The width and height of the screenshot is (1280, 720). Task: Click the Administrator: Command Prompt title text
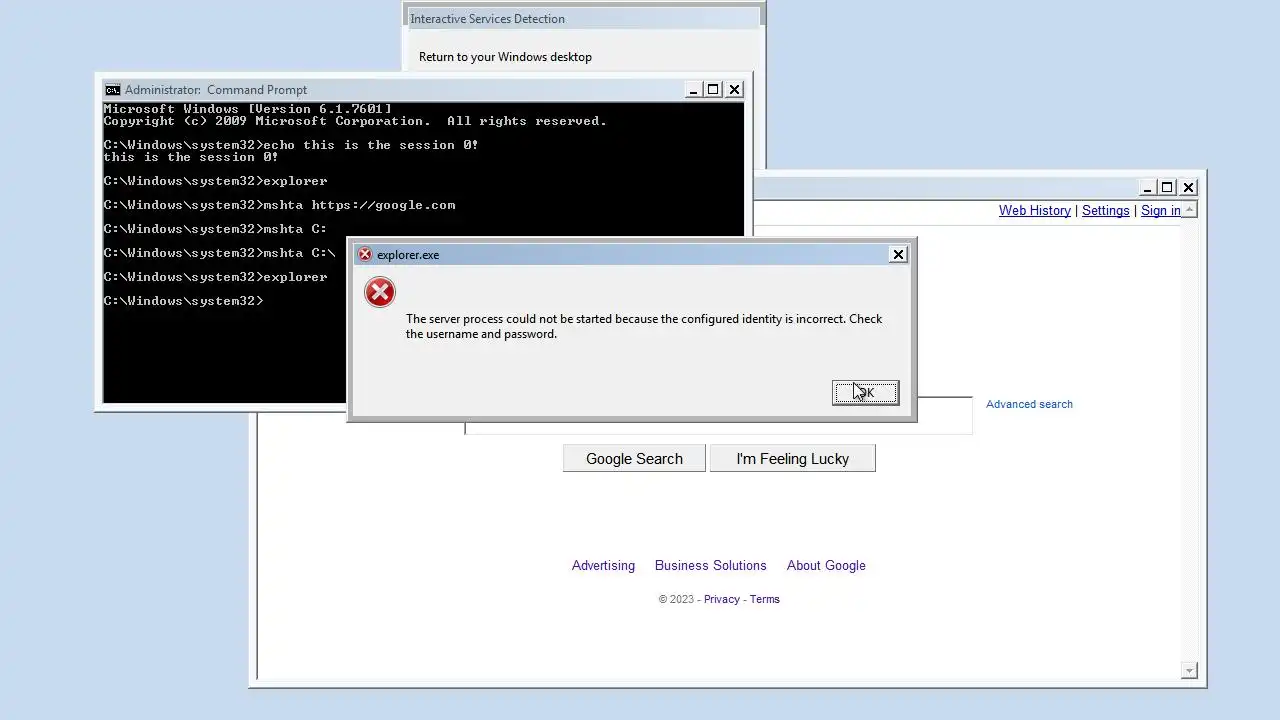[216, 90]
